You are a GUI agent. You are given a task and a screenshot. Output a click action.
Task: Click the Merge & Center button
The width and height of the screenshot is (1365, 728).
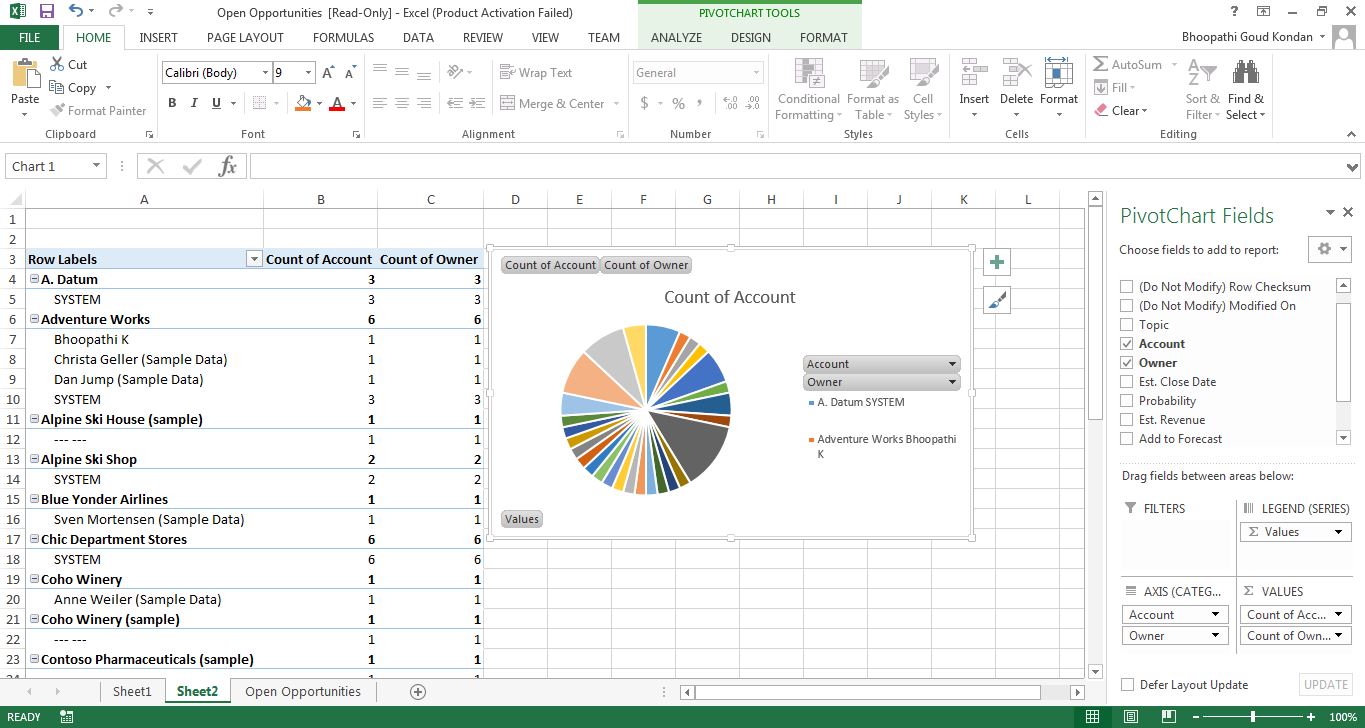pyautogui.click(x=552, y=104)
